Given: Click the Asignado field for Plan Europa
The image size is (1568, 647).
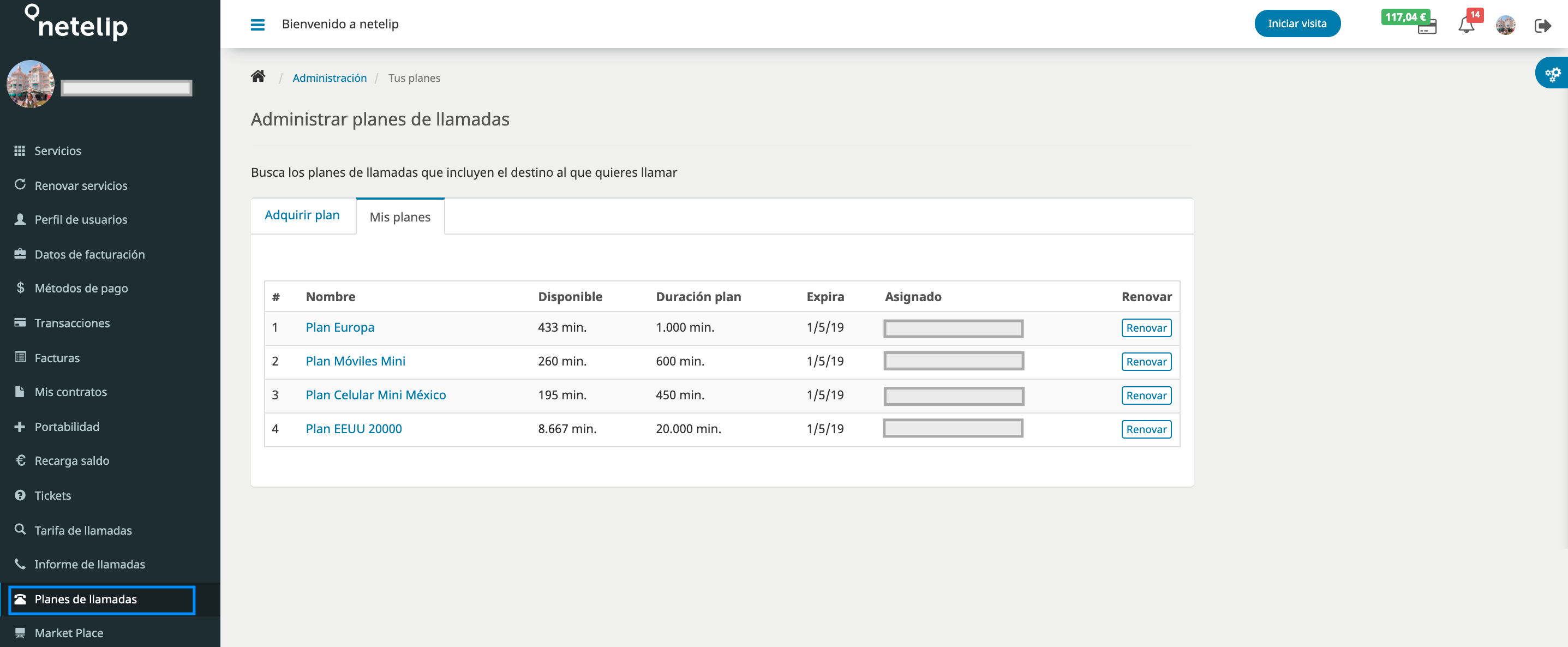Looking at the screenshot, I should click(x=953, y=328).
